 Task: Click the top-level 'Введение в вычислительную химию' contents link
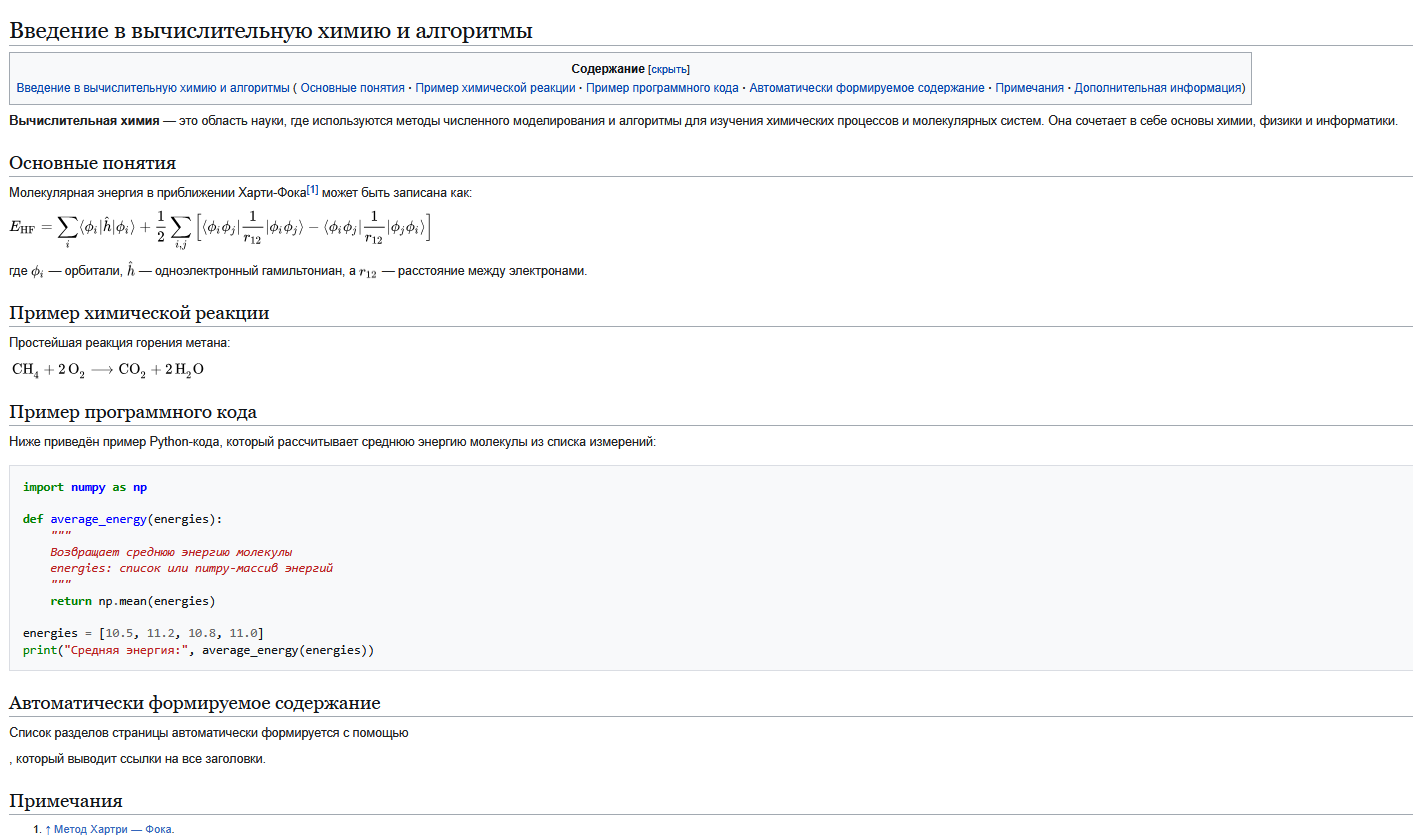[x=153, y=88]
